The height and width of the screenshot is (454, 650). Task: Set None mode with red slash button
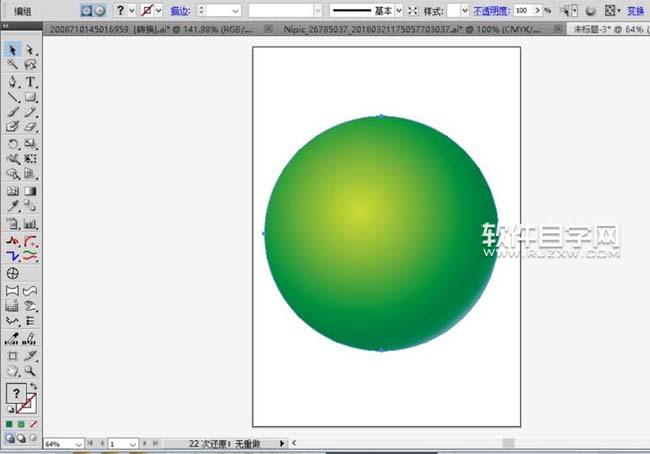click(34, 424)
